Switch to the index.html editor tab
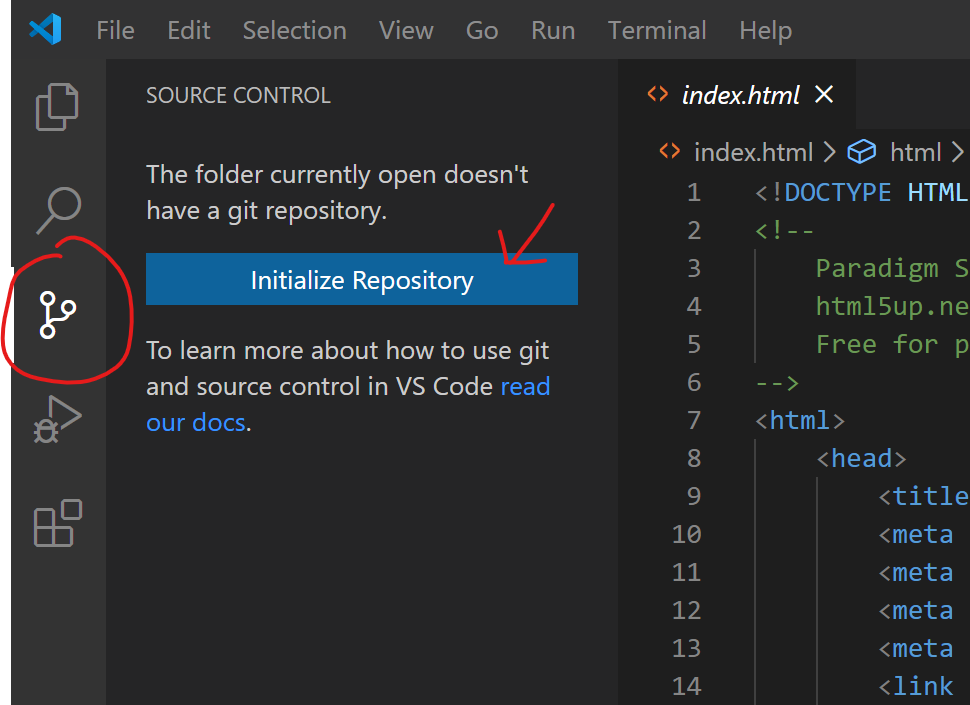The image size is (970, 705). point(740,95)
